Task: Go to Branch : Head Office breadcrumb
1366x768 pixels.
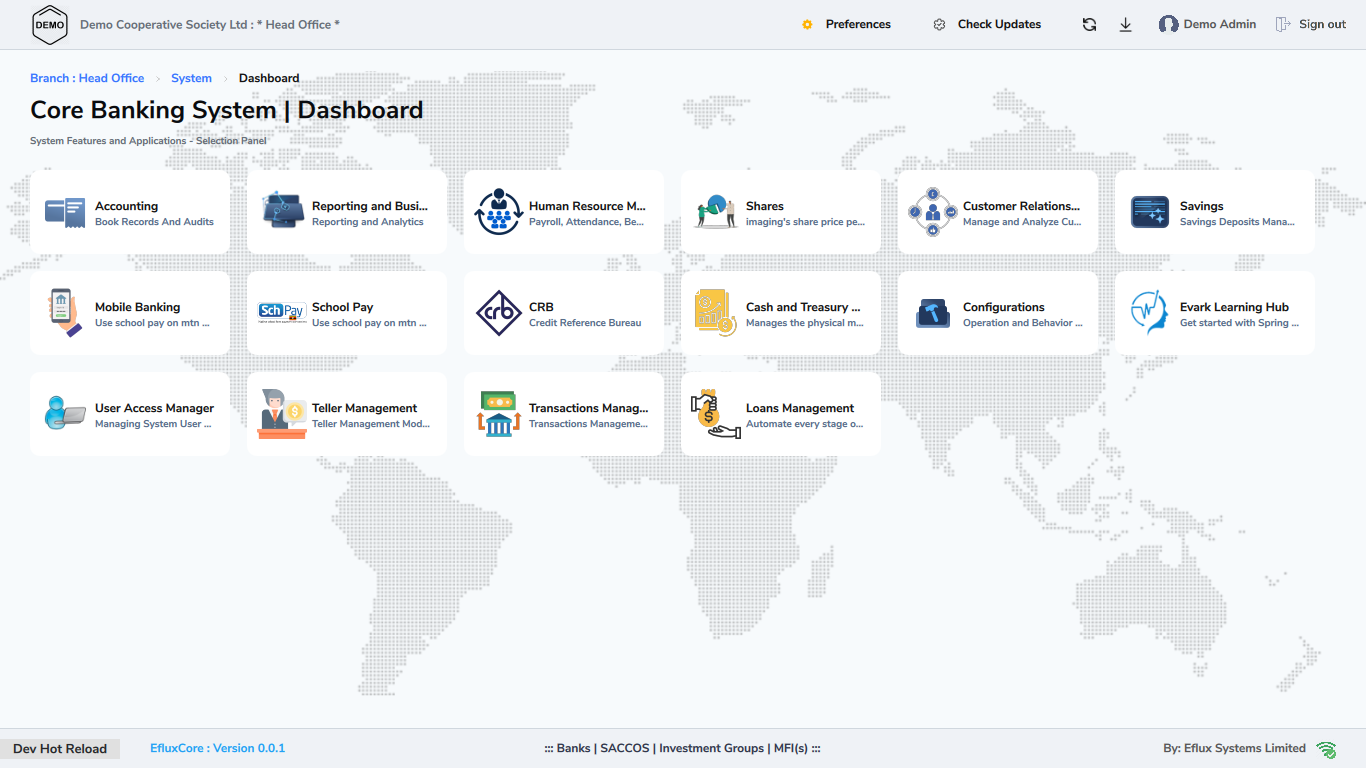Action: [87, 78]
